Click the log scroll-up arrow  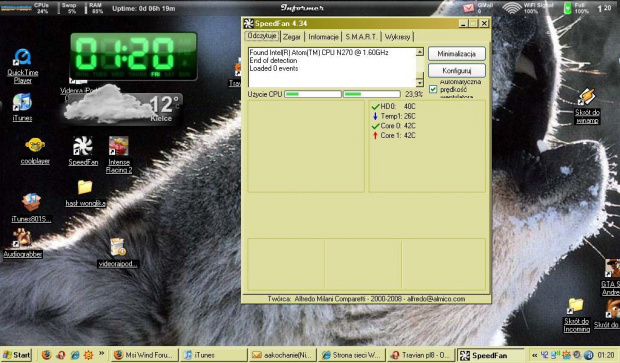click(420, 52)
